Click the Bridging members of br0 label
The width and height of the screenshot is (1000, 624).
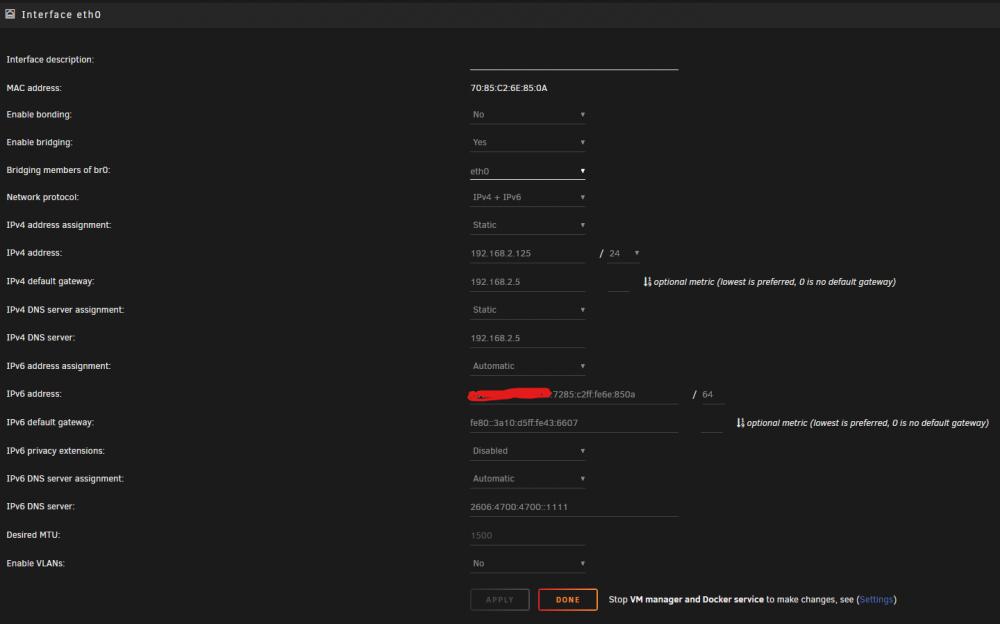point(59,170)
